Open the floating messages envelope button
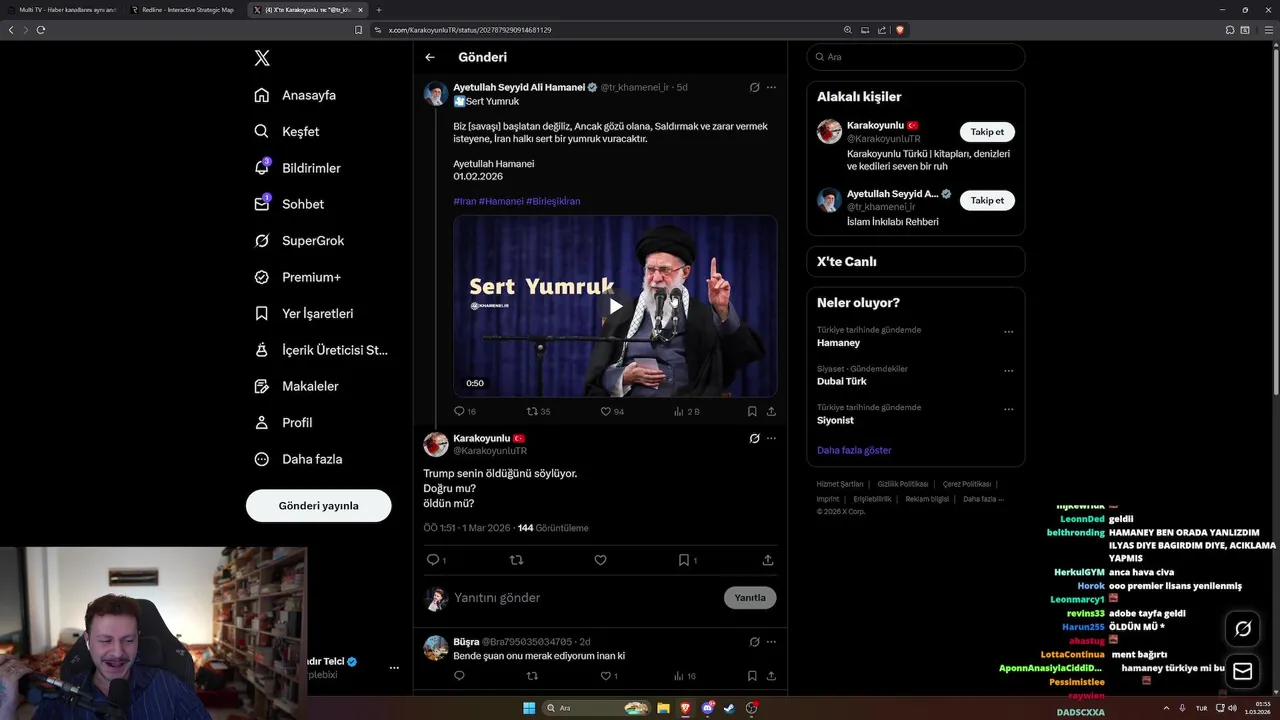 coord(1243,671)
